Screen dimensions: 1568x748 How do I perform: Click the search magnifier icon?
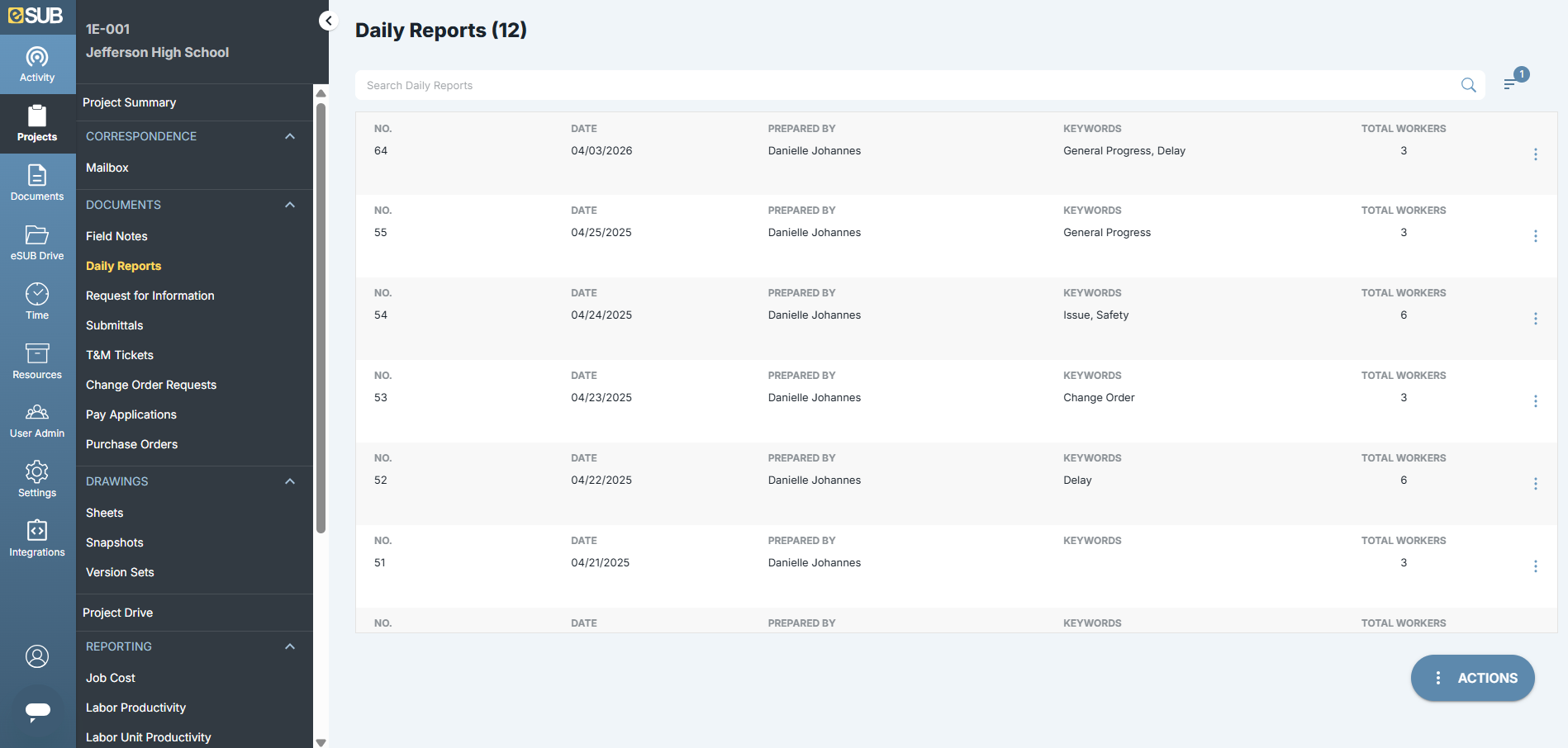pyautogui.click(x=1469, y=85)
